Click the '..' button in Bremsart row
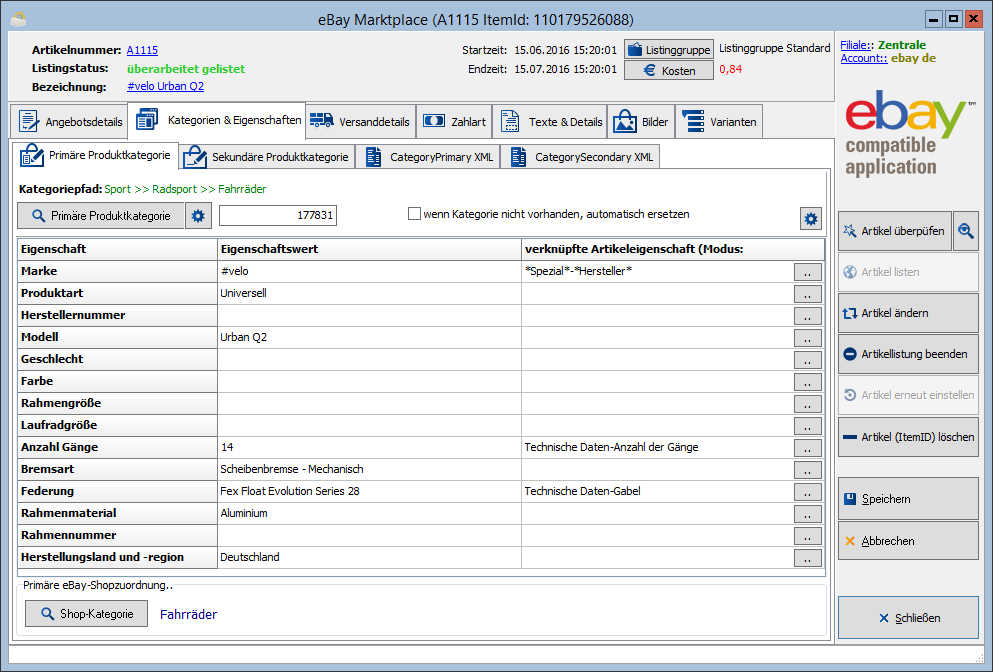The height and width of the screenshot is (672, 993). point(807,470)
